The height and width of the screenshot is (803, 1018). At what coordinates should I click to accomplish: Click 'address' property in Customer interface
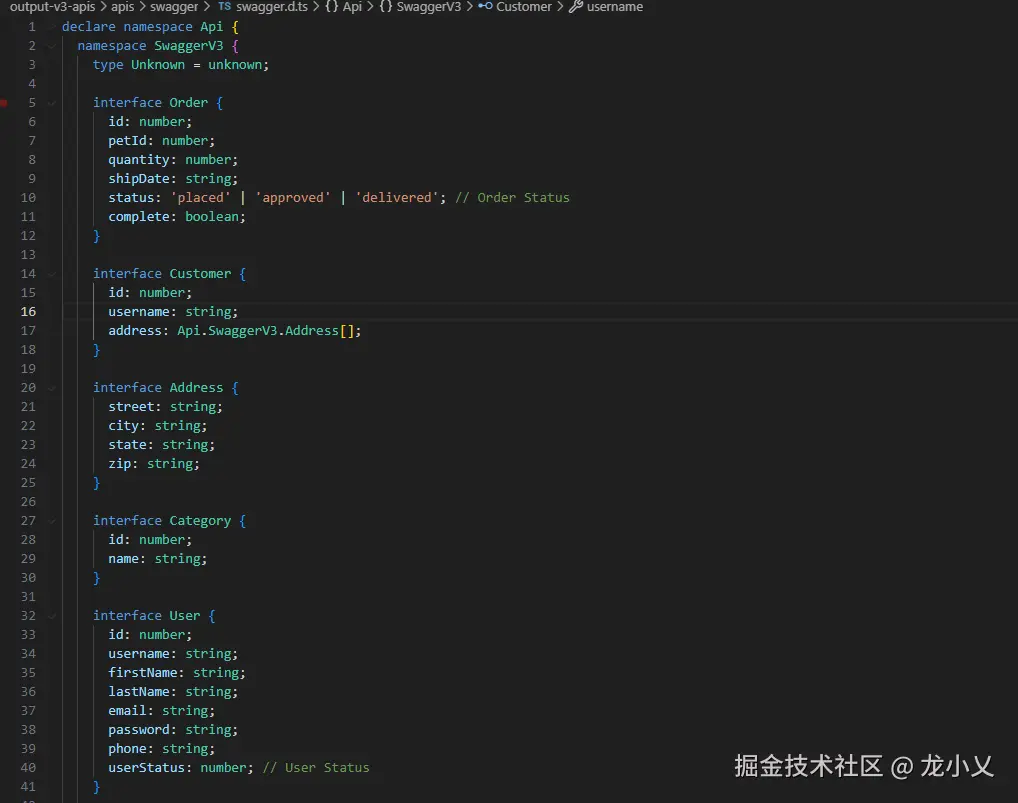pyautogui.click(x=135, y=330)
